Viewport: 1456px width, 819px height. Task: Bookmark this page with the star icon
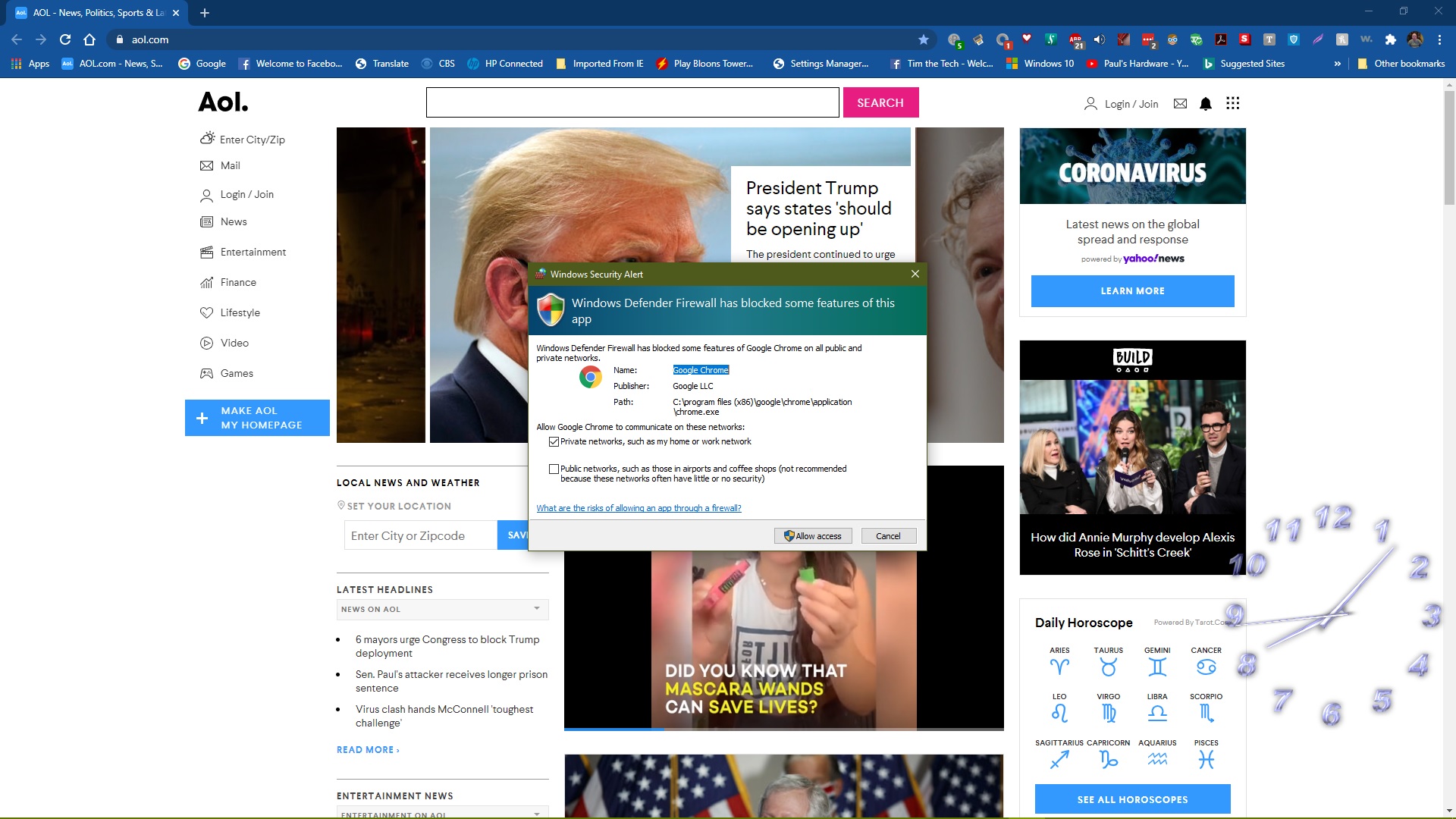(923, 39)
